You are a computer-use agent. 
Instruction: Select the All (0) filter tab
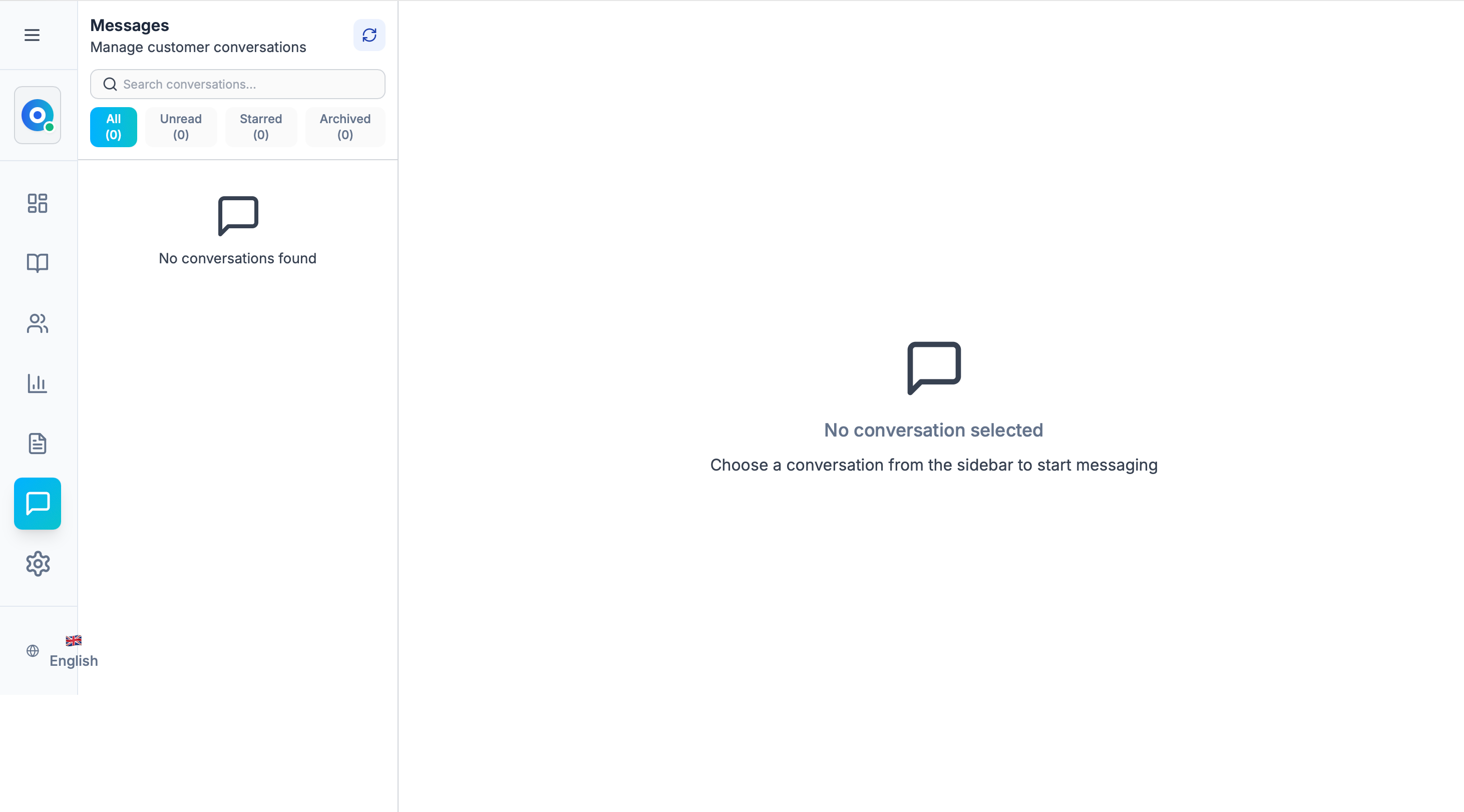pyautogui.click(x=113, y=127)
